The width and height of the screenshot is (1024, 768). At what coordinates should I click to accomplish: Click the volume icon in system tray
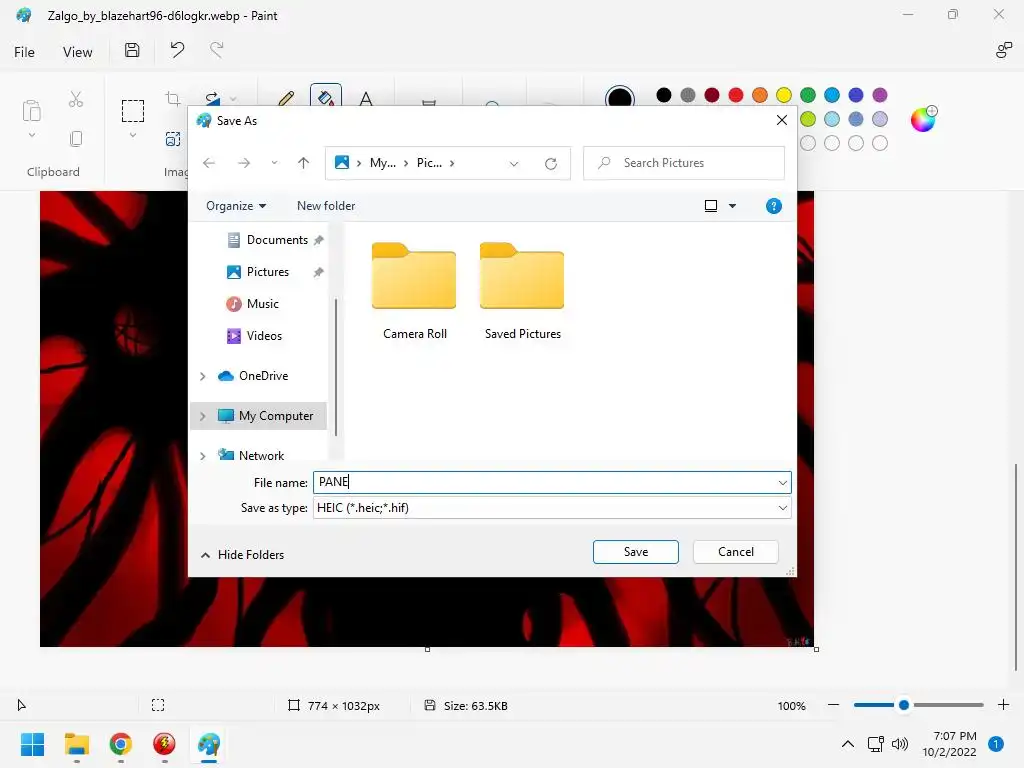(x=900, y=744)
